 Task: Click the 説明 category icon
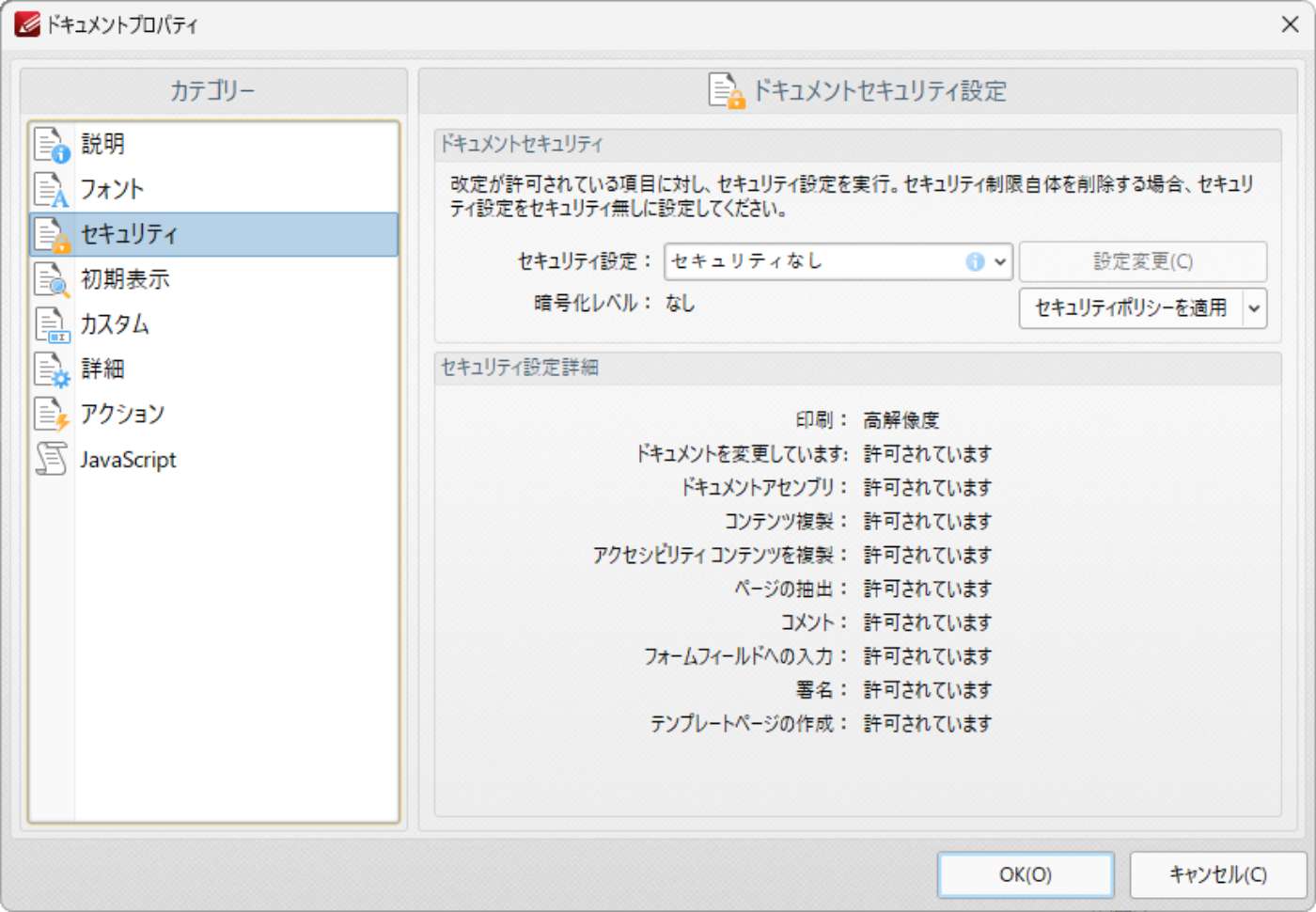[52, 144]
